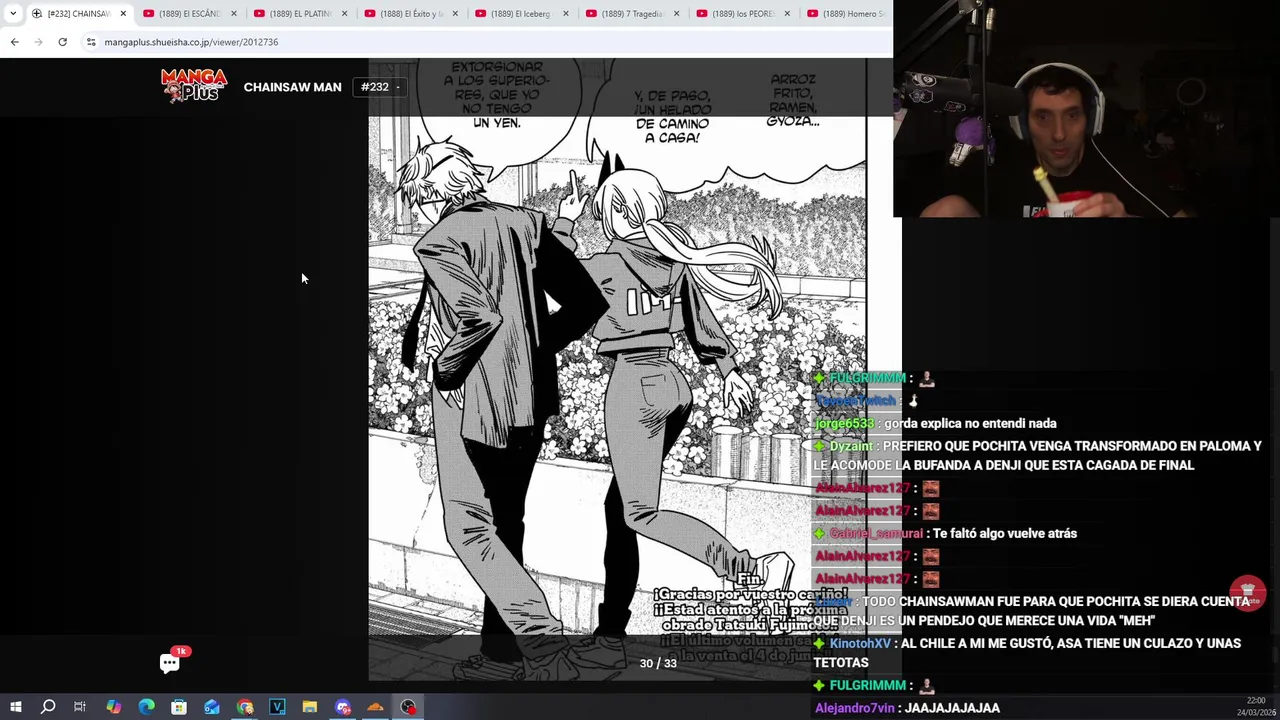
Task: Reload the page with the refresh icon
Action: 62,42
